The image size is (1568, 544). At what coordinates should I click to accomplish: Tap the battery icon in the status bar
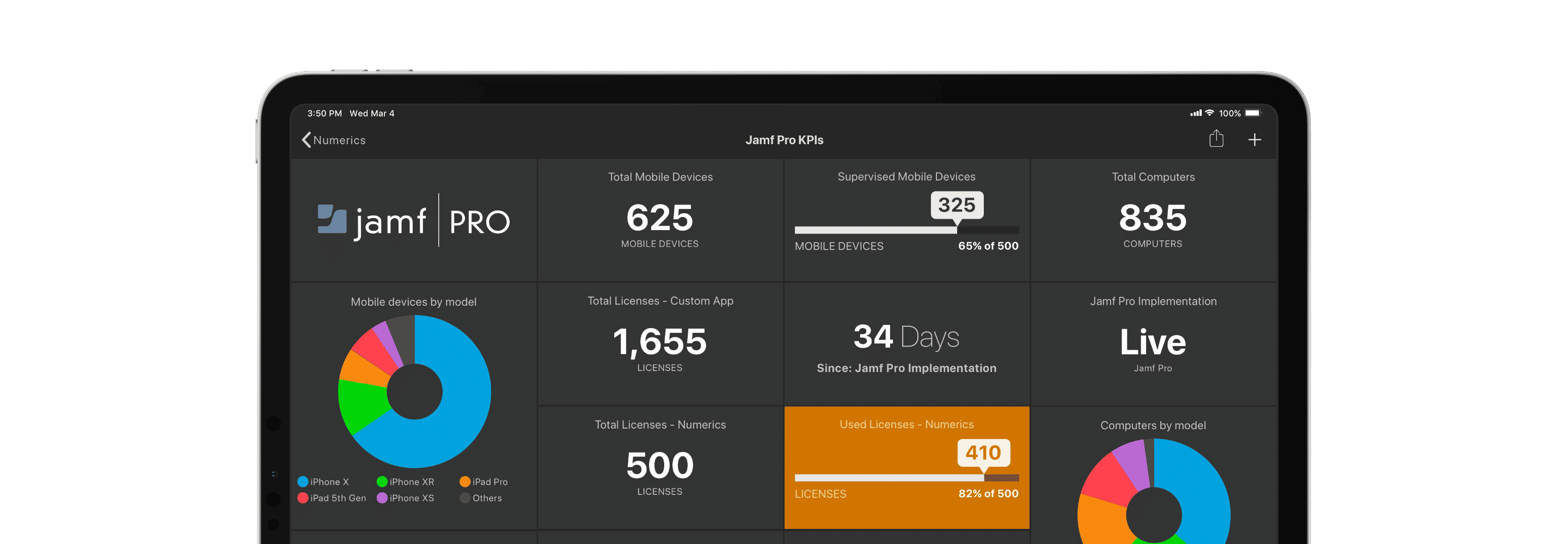click(x=1253, y=113)
